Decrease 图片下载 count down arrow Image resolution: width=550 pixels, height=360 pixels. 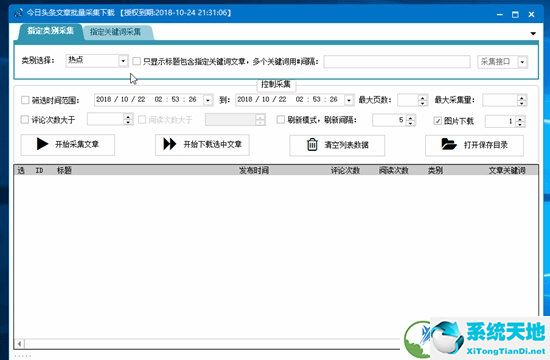[520, 124]
